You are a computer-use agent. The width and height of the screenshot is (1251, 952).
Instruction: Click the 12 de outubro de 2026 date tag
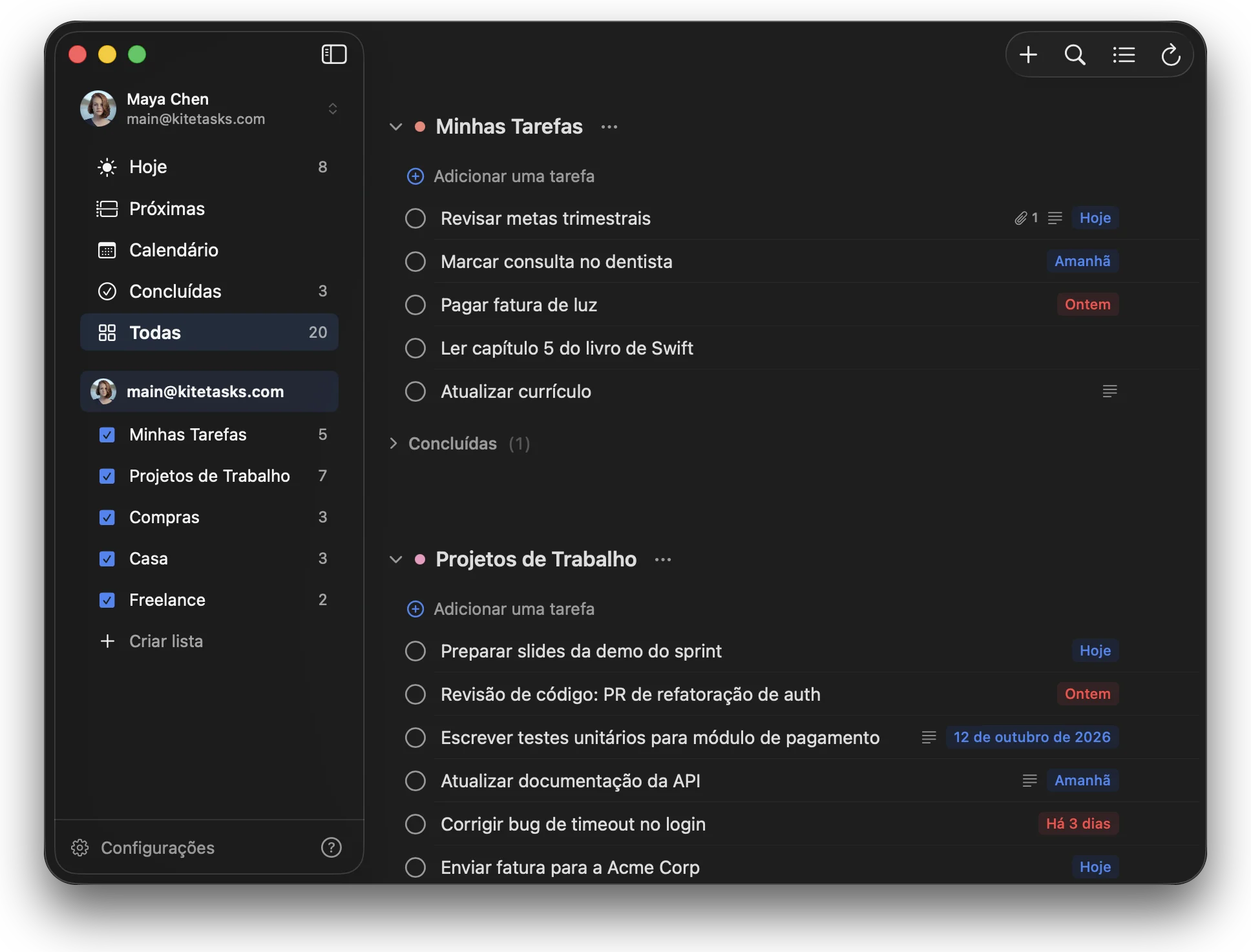coord(1032,737)
